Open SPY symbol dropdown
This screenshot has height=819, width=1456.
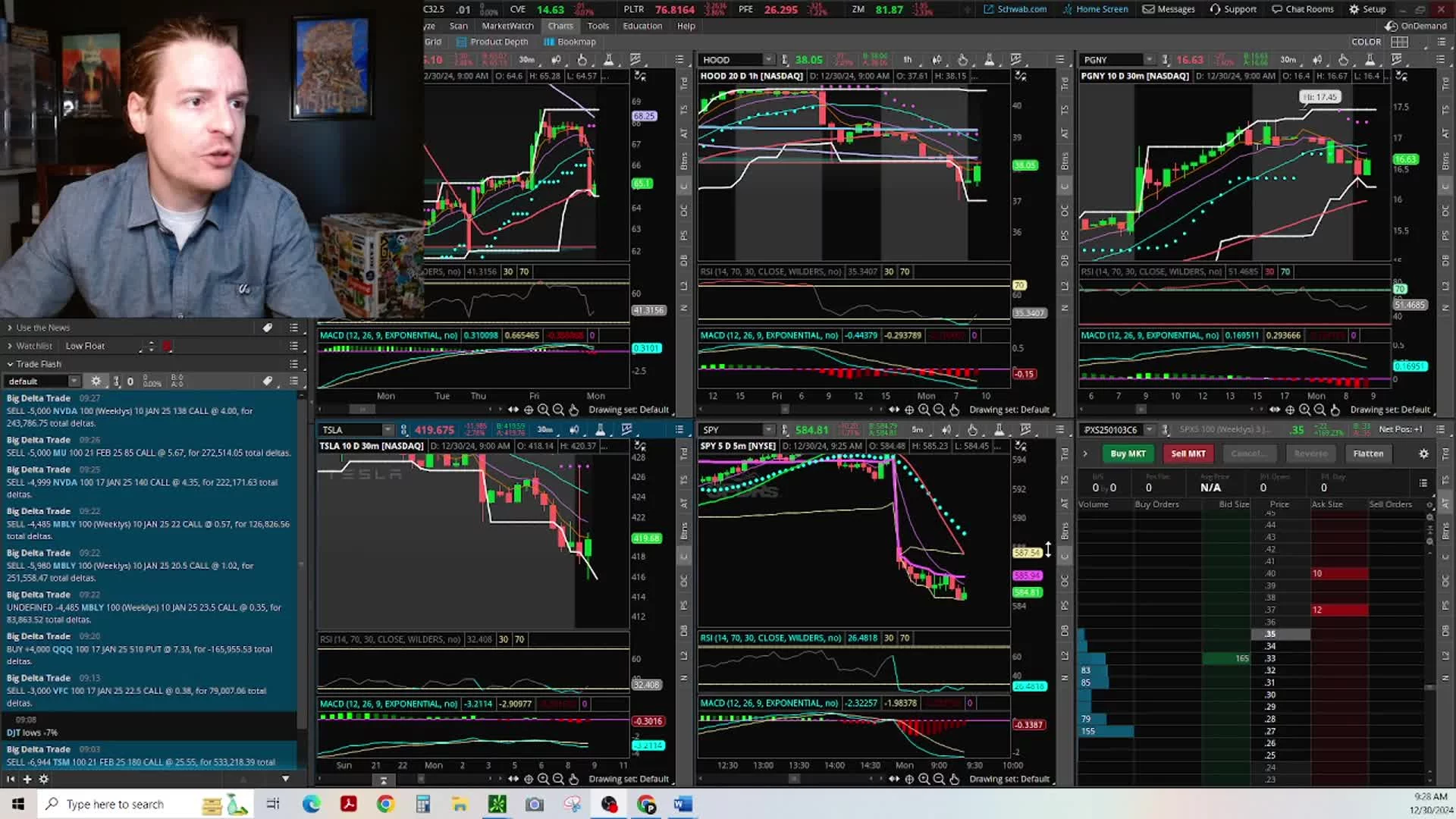pyautogui.click(x=768, y=429)
